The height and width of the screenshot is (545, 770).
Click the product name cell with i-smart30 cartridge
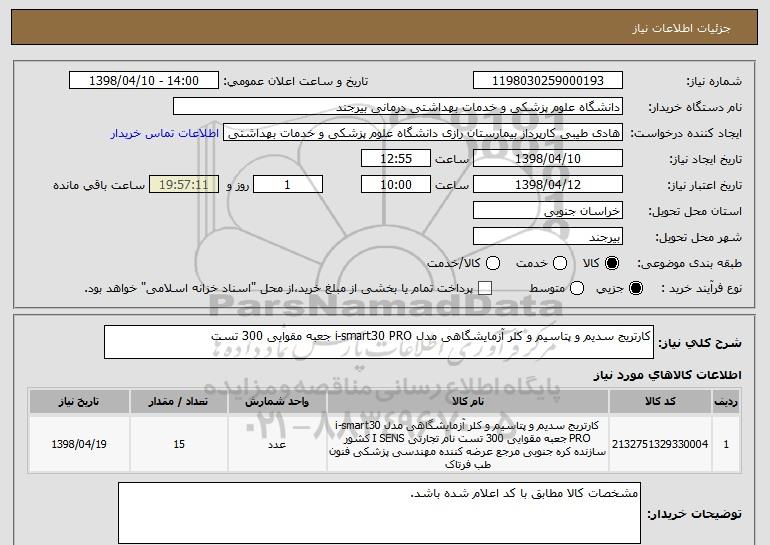[468, 444]
